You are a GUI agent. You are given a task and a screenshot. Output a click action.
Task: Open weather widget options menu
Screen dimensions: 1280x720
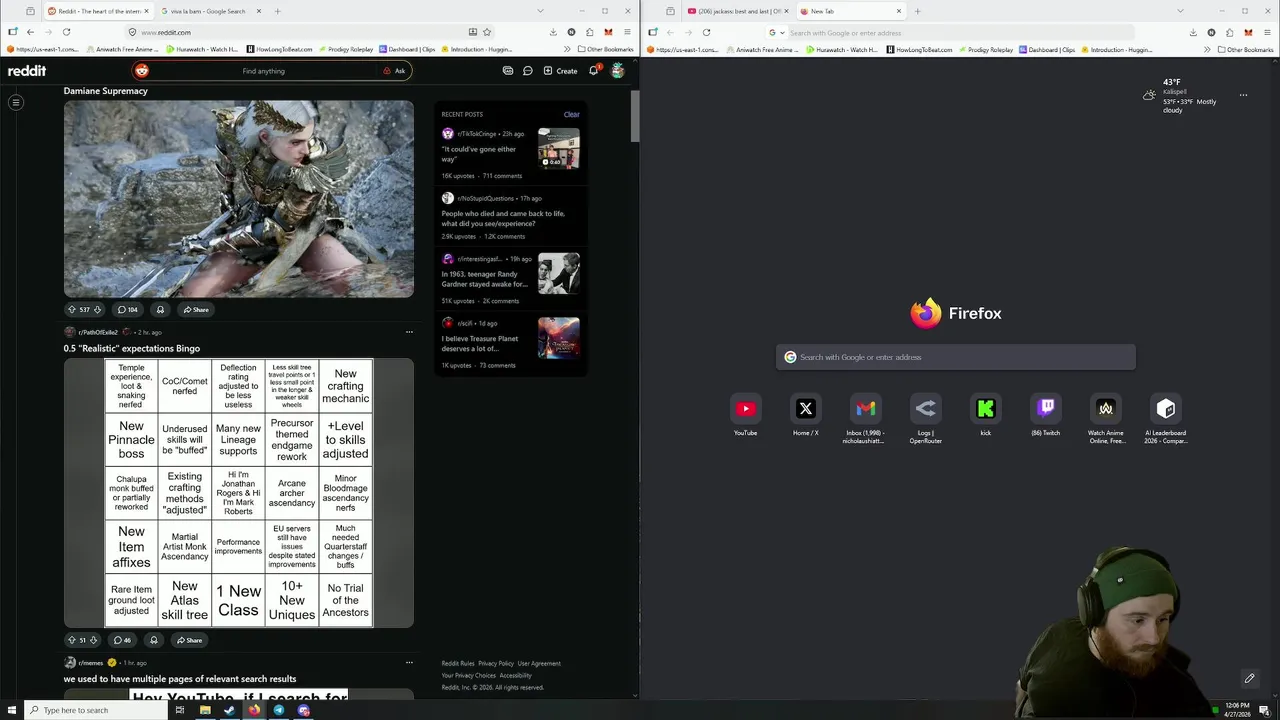pos(1243,95)
